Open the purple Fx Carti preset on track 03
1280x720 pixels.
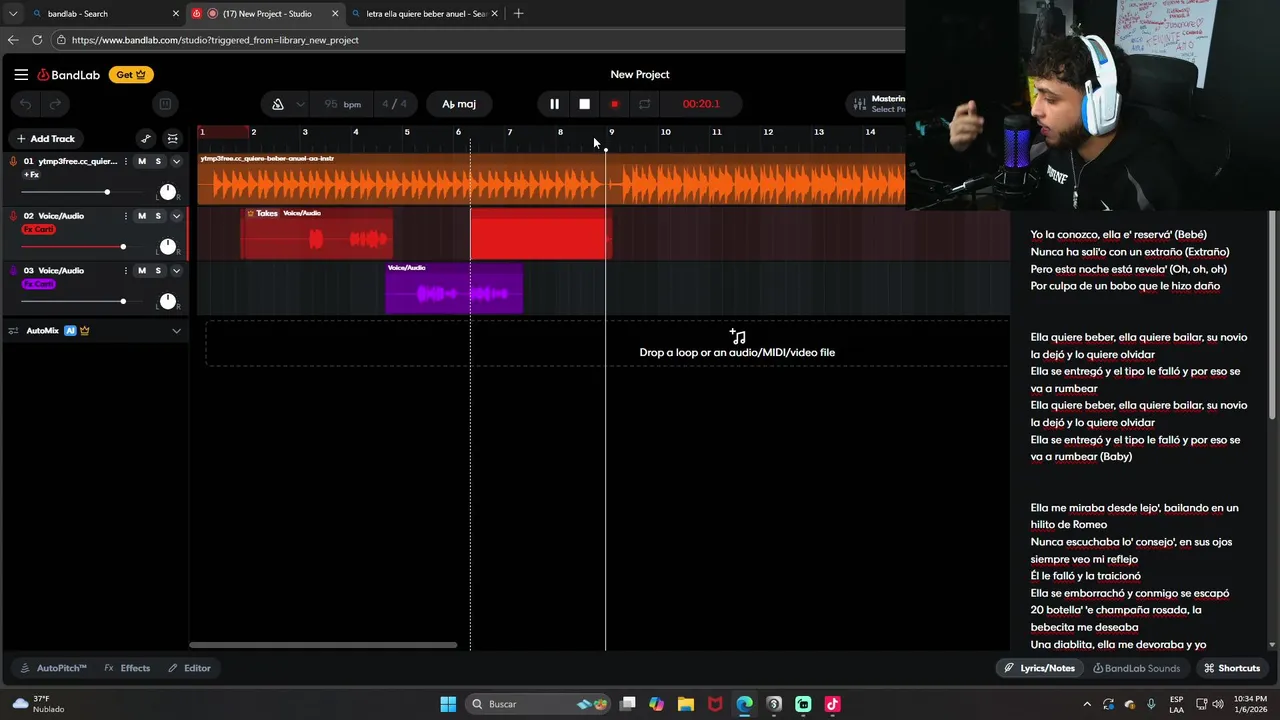pos(38,284)
